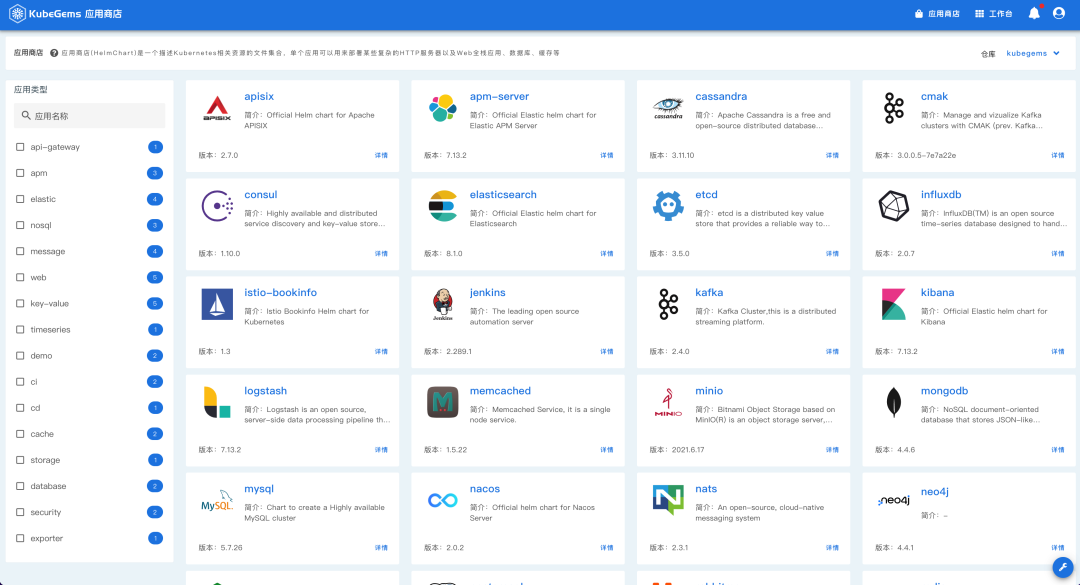This screenshot has width=1080, height=585.
Task: Click the KubeGems logo icon
Action: click(17, 14)
